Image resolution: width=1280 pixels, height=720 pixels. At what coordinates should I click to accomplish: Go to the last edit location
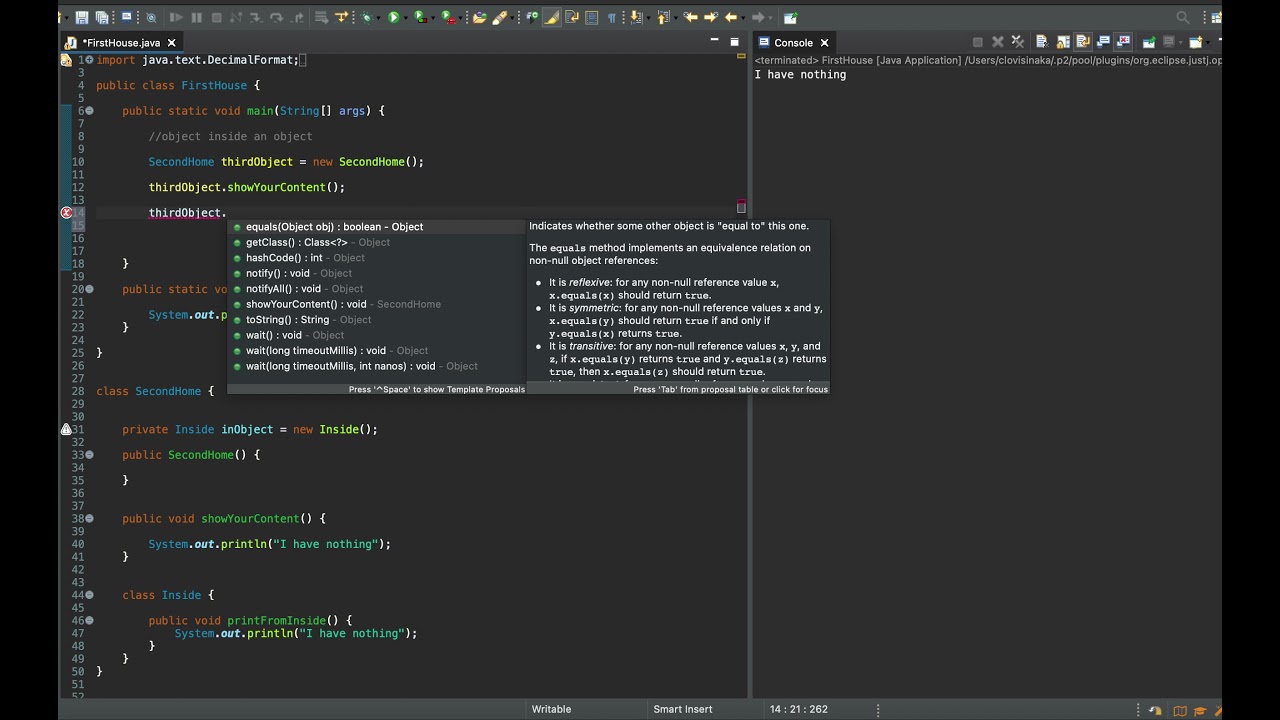point(690,17)
